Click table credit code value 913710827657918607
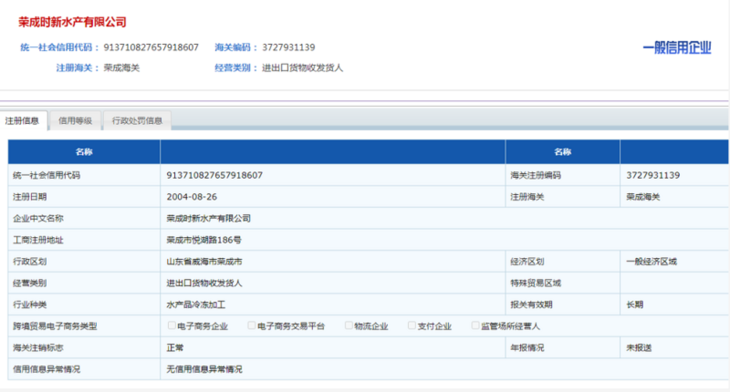This screenshot has width=730, height=392. (215, 176)
